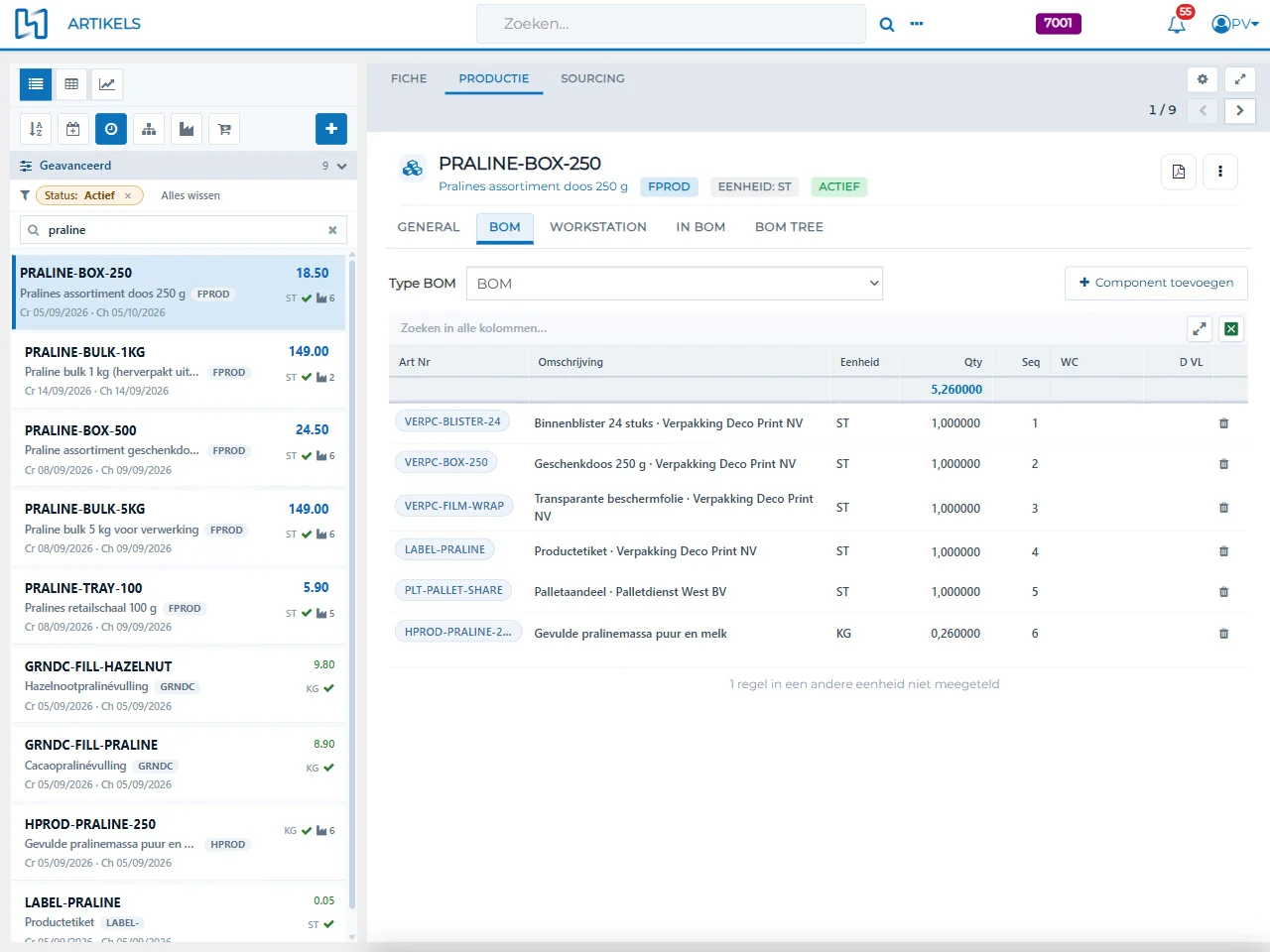
Task: Delete the VERPC-BLISTER-24 BOM line
Action: pyautogui.click(x=1223, y=423)
